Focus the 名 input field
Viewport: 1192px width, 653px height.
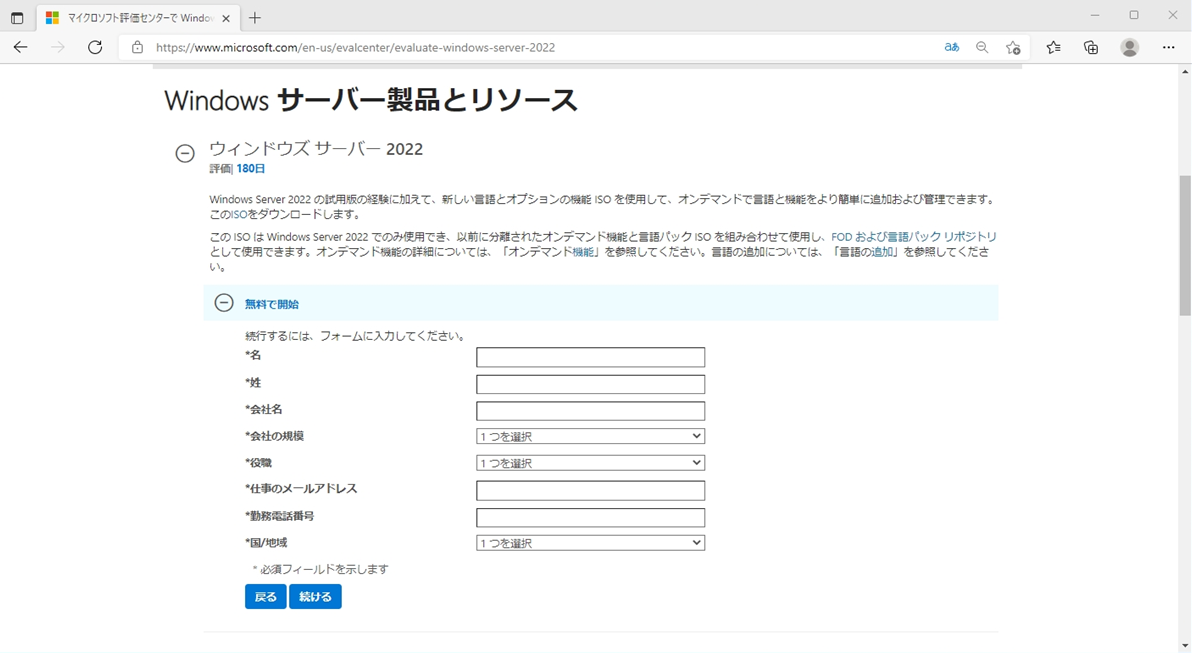(591, 357)
